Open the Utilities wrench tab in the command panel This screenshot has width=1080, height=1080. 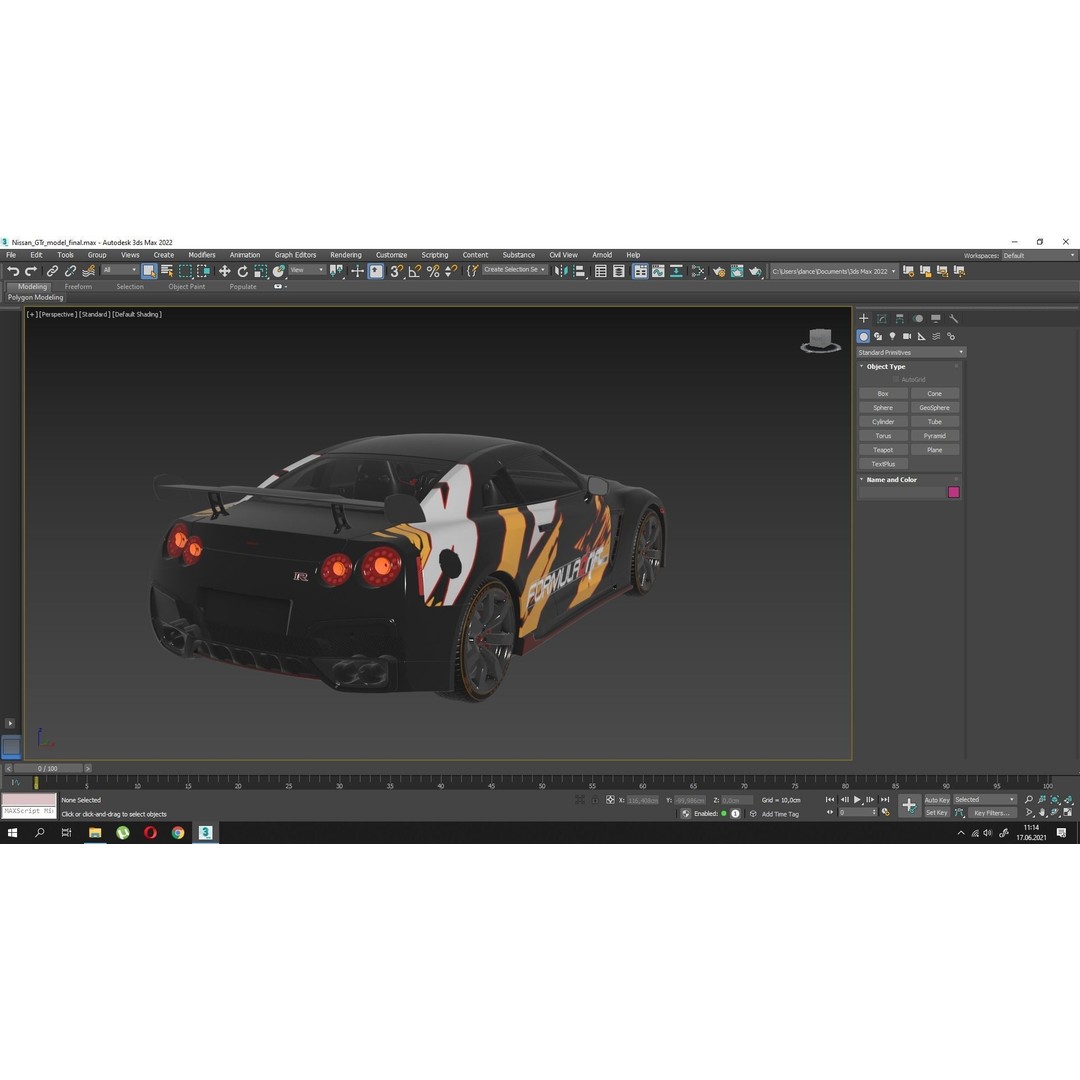pos(953,318)
